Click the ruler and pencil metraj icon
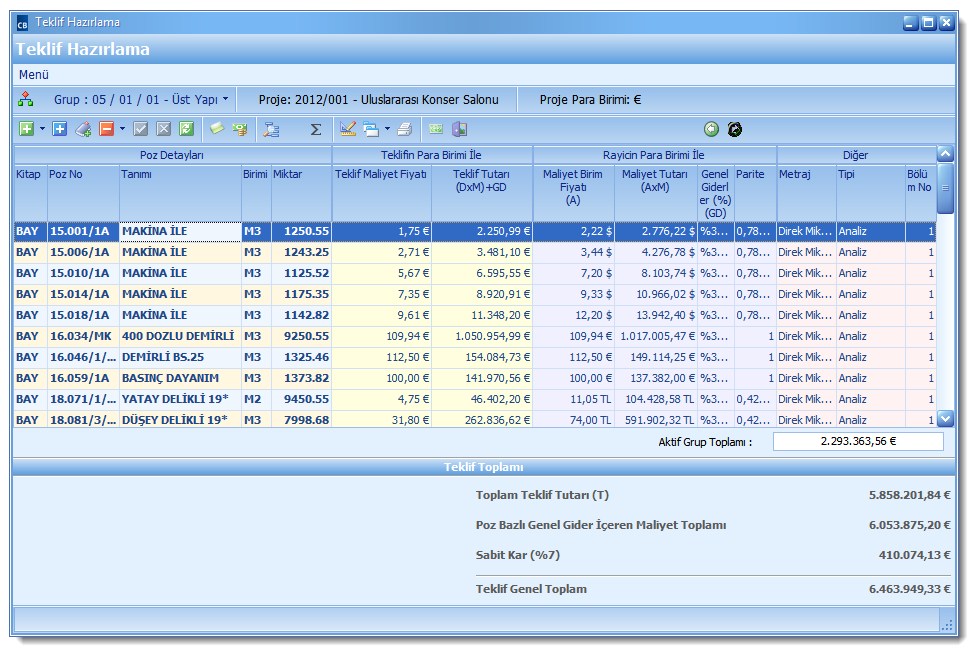Viewport: 975px width, 649px height. tap(347, 129)
